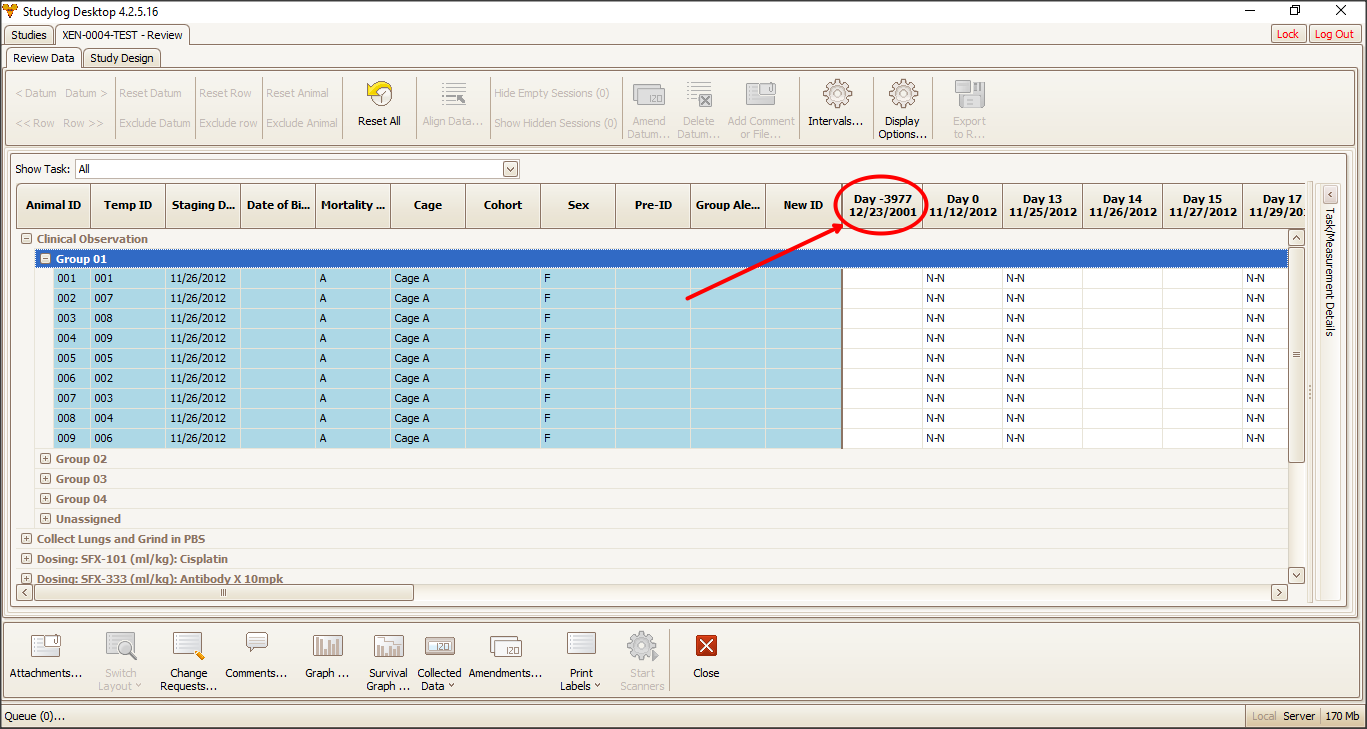Open the Intervals settings icon

point(836,95)
